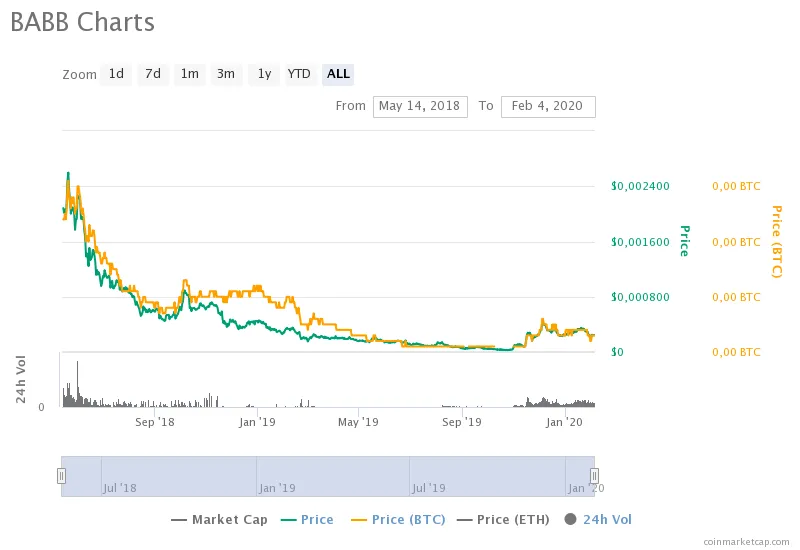Select YTD zoom range
The image size is (800, 550).
(299, 74)
